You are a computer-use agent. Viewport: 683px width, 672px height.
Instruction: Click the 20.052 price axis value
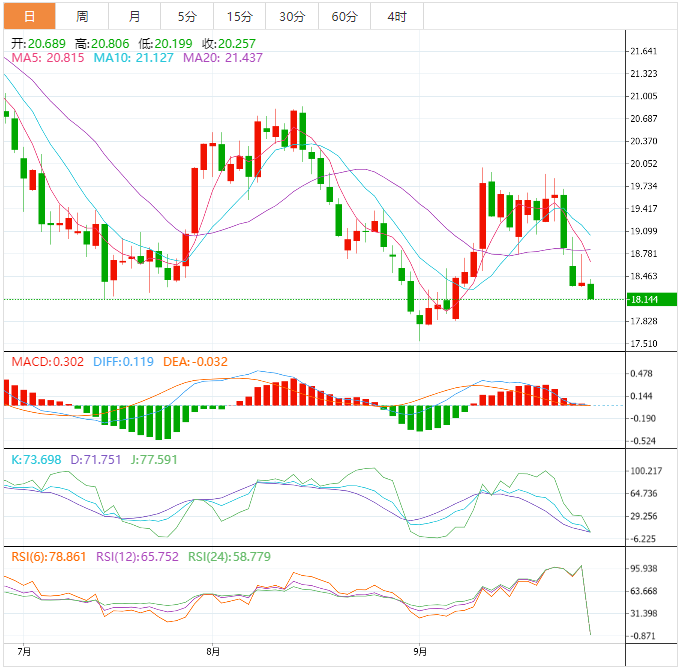click(x=644, y=164)
